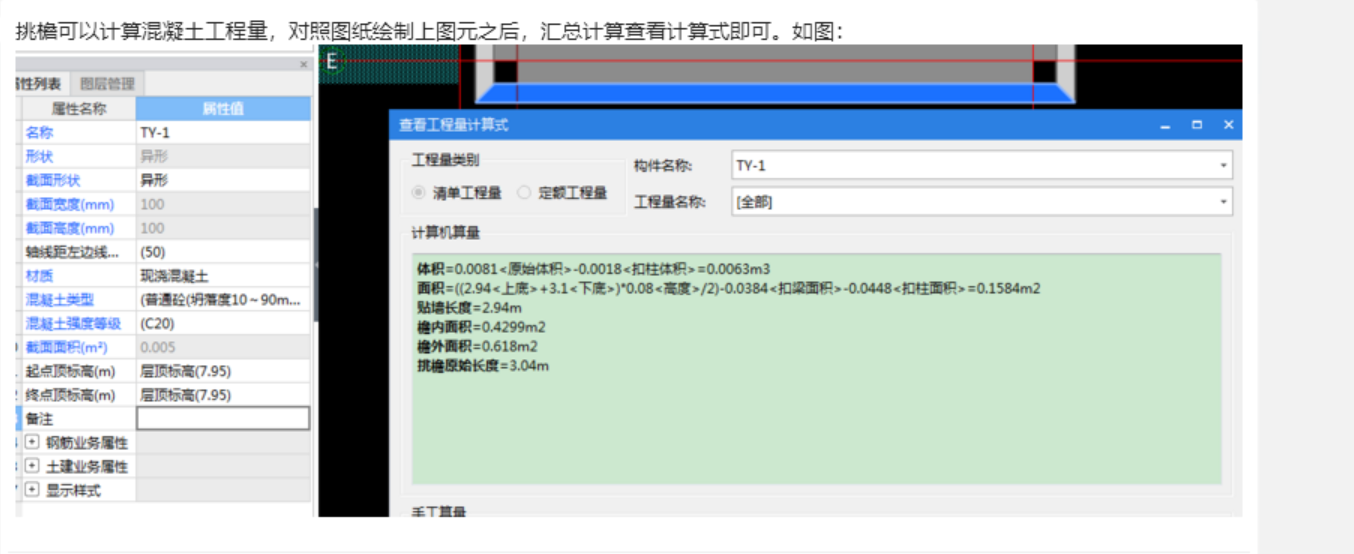Click the 起点顶标高 value 层顶标高(7.95)
This screenshot has height=554, width=1354.
pos(223,371)
